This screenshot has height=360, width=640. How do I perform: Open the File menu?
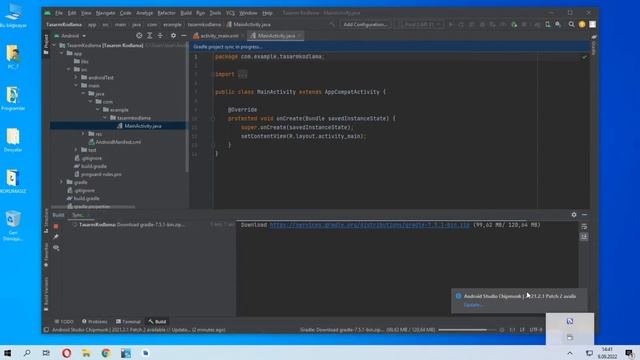click(x=59, y=13)
